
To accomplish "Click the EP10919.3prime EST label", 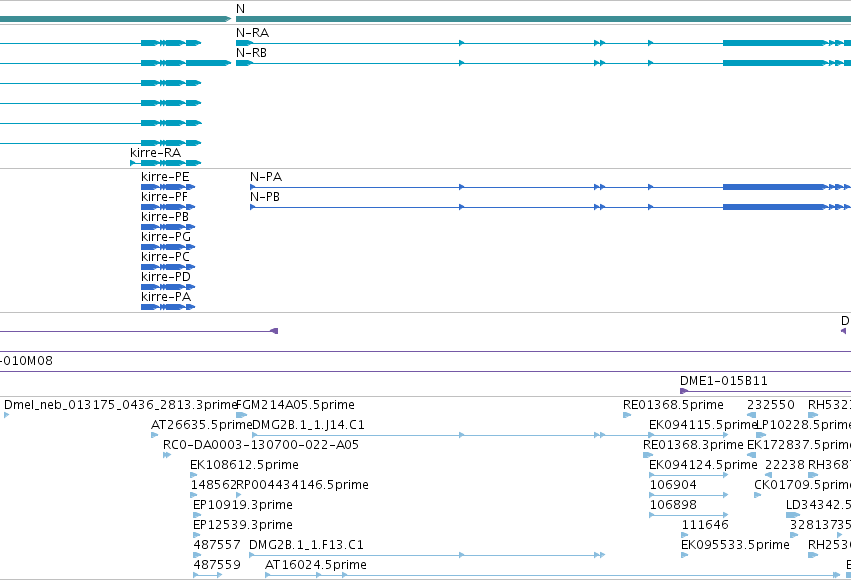I will point(243,505).
